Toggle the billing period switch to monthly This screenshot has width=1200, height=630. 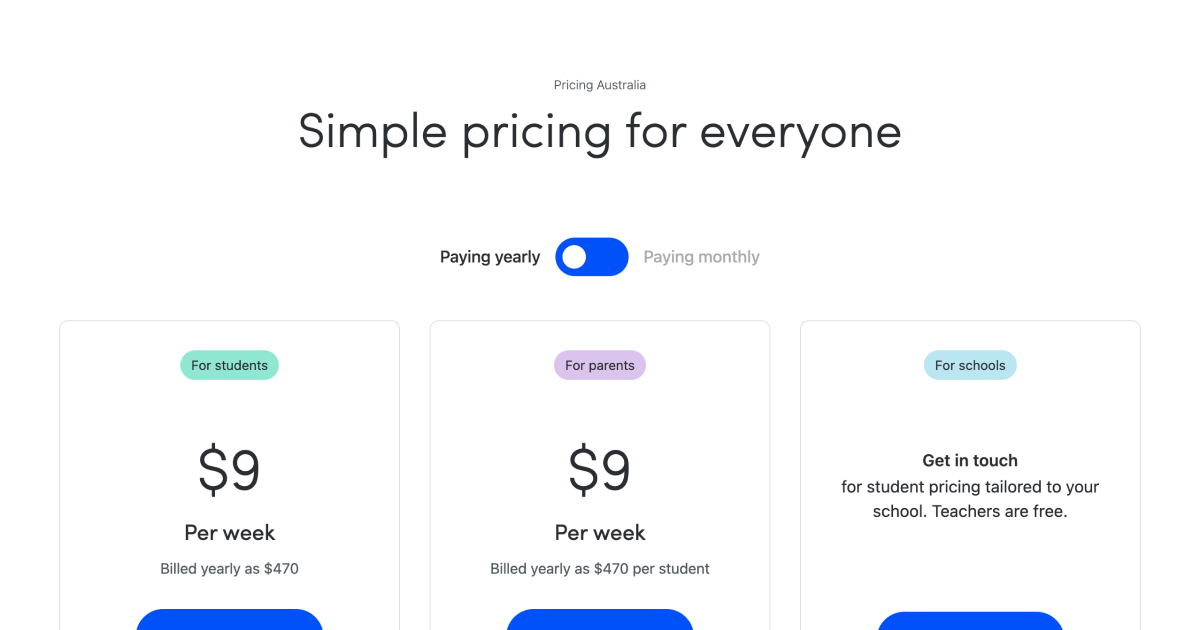(592, 257)
